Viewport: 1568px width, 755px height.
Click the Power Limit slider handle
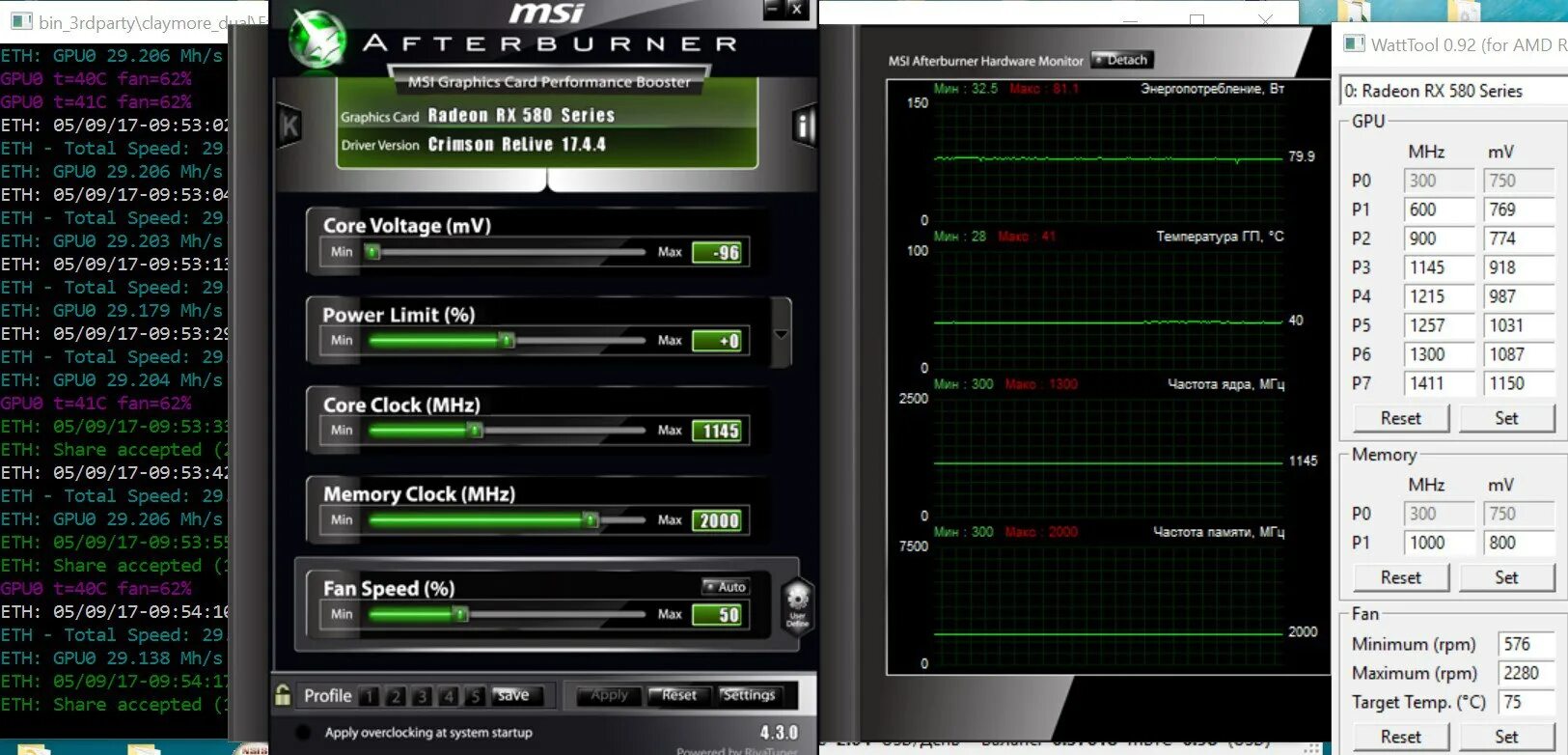coord(507,340)
